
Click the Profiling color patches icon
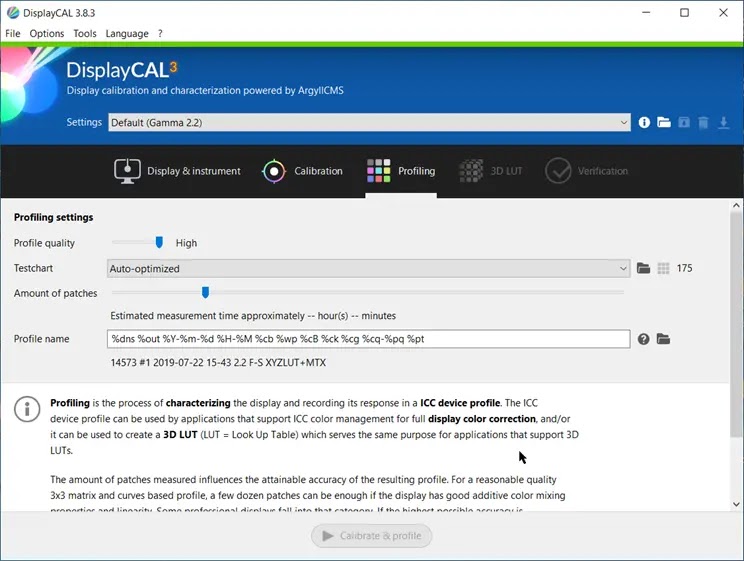[x=378, y=171]
